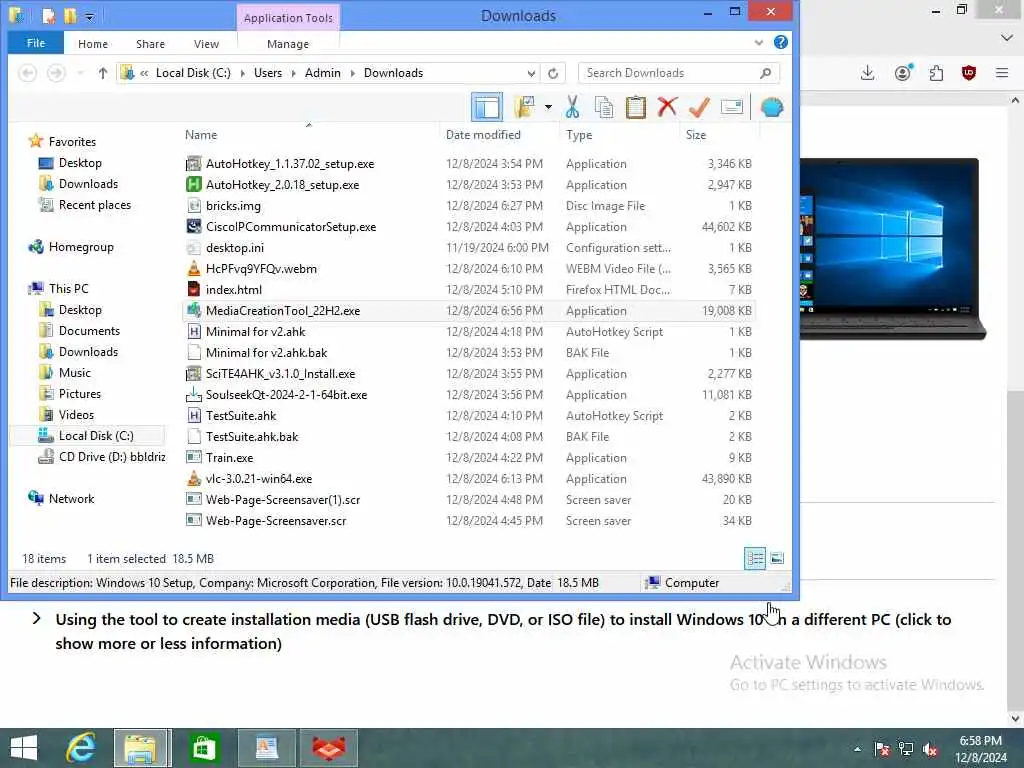Open the Manage ribbon tab
Viewport: 1024px width, 768px height.
click(288, 44)
